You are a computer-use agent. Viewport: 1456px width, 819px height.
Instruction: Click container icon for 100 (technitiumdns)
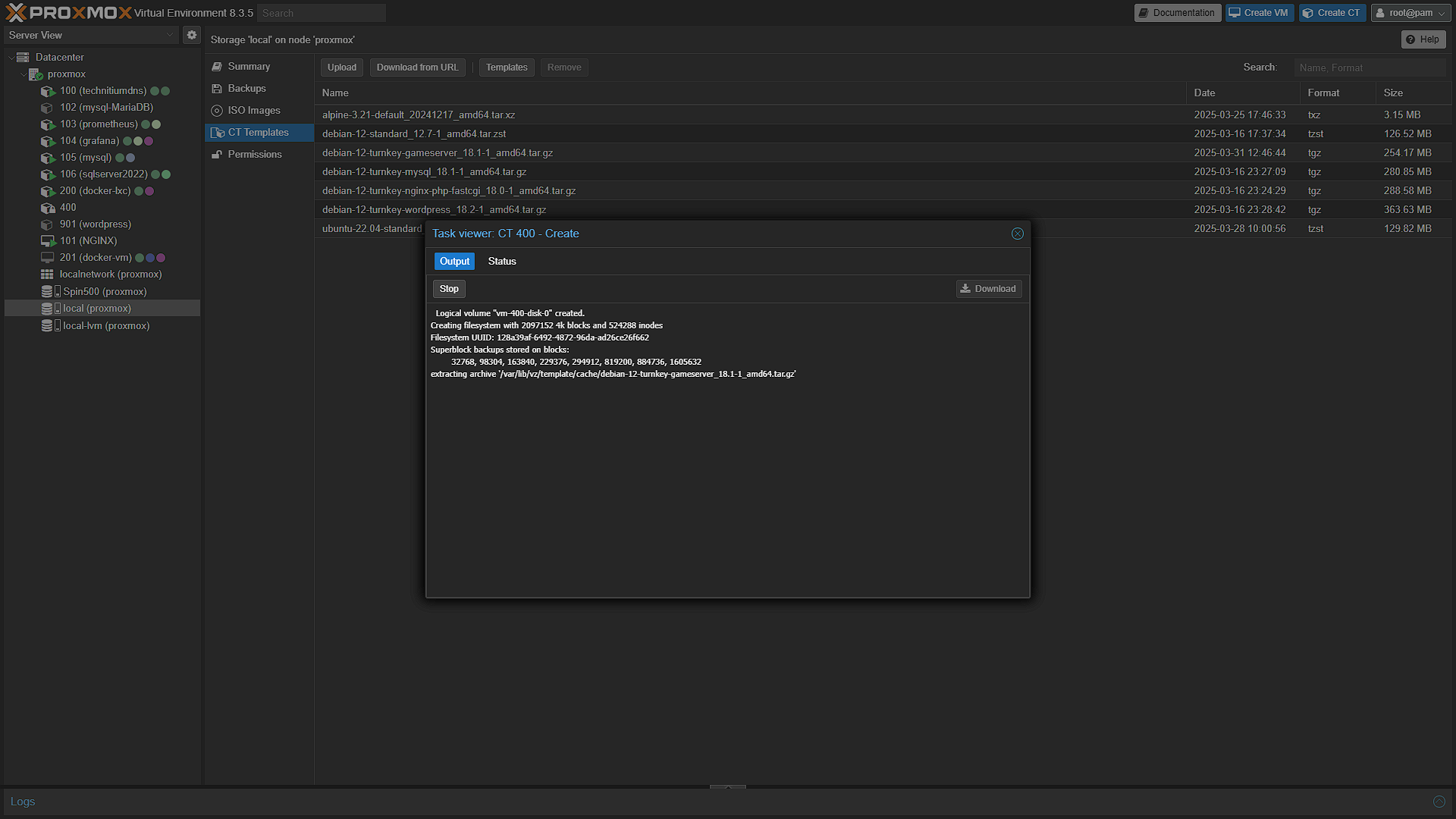coord(48,91)
